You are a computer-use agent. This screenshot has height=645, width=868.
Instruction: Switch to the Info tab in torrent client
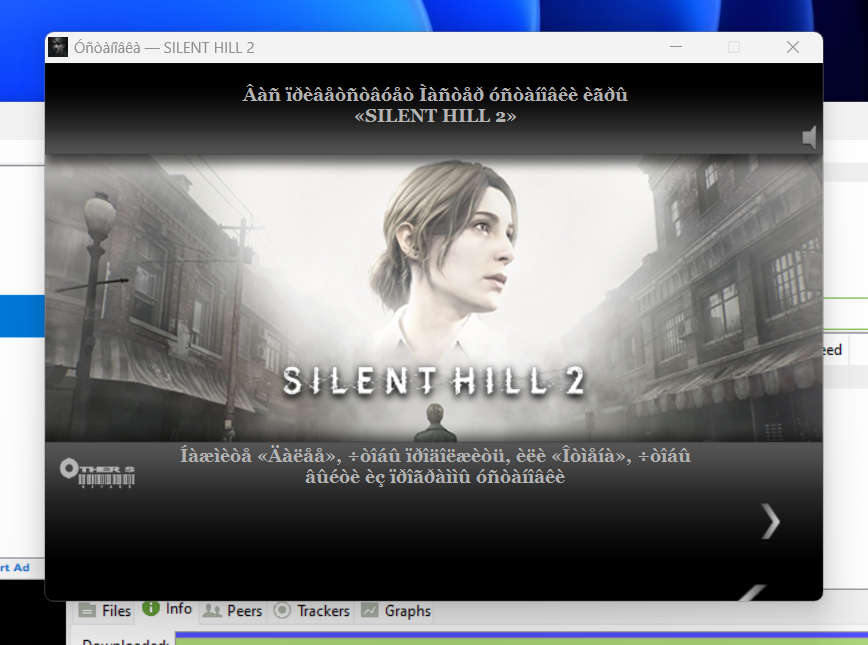167,609
